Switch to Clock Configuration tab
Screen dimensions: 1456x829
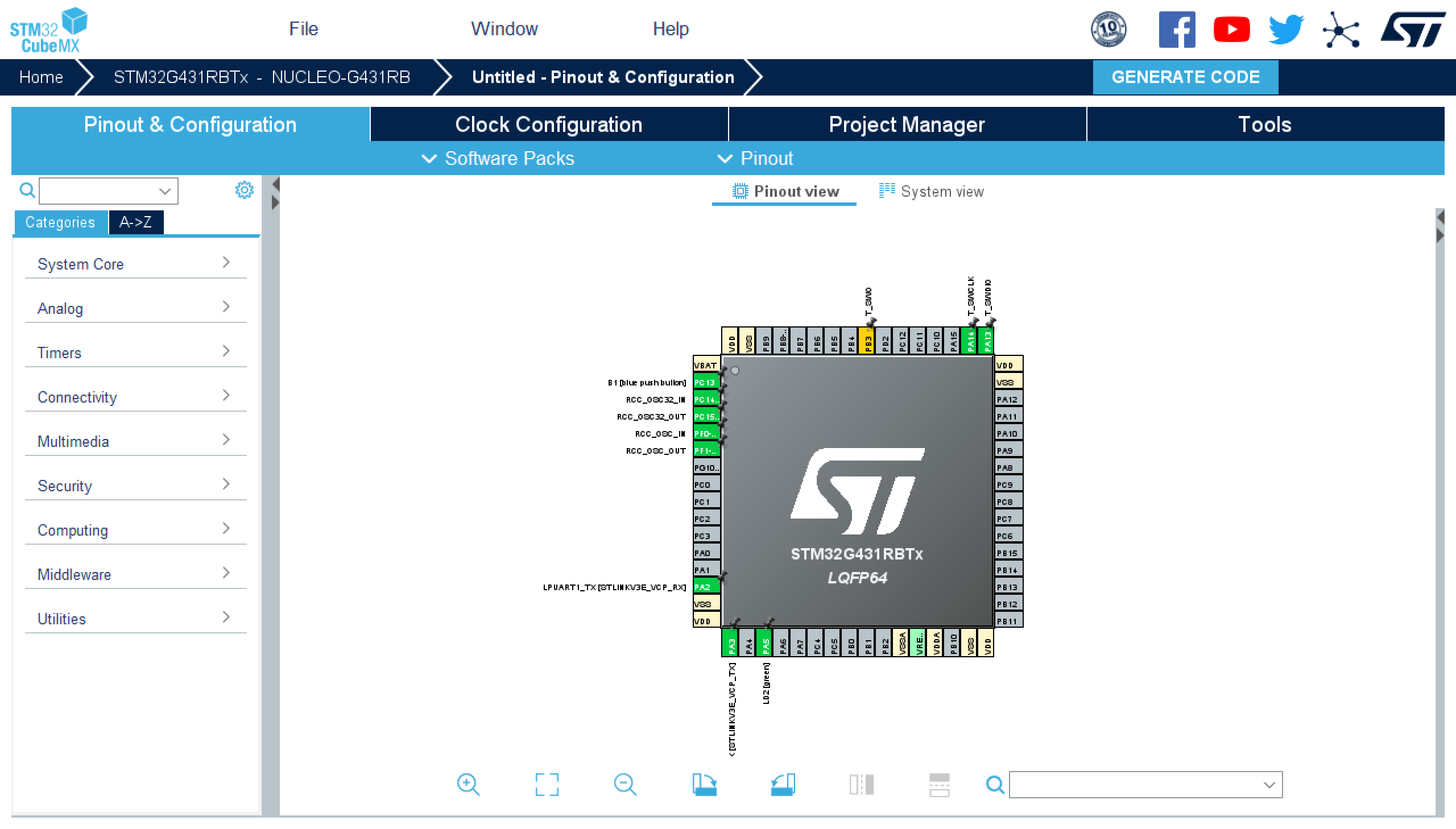tap(549, 124)
